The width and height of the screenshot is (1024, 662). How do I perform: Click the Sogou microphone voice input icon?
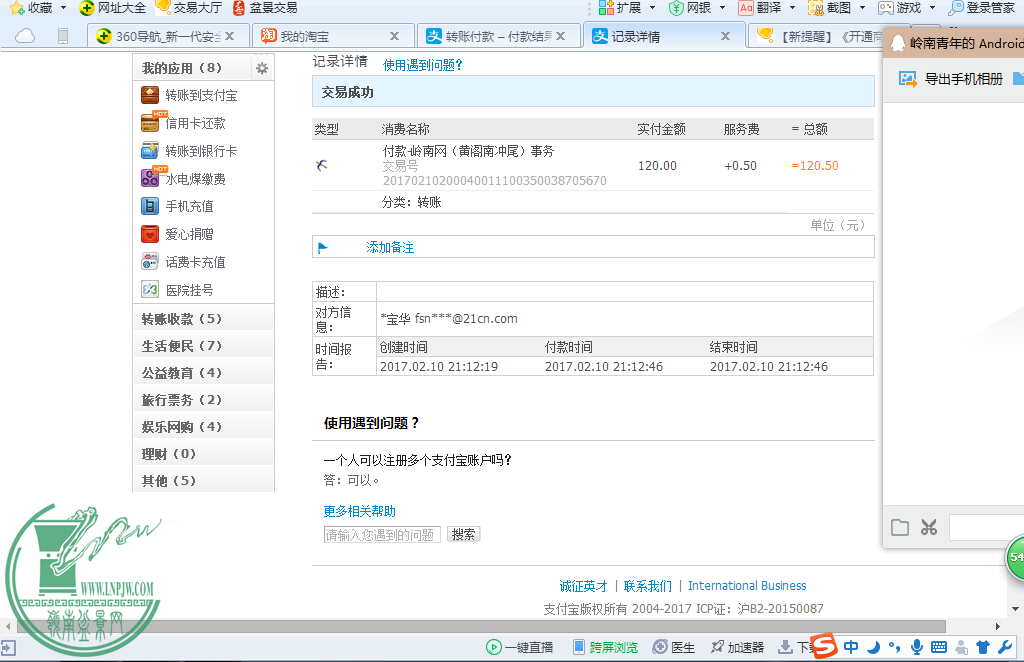tap(916, 647)
